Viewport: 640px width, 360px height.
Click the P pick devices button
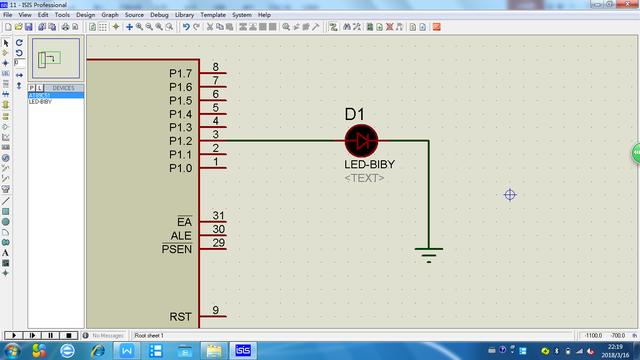32,88
